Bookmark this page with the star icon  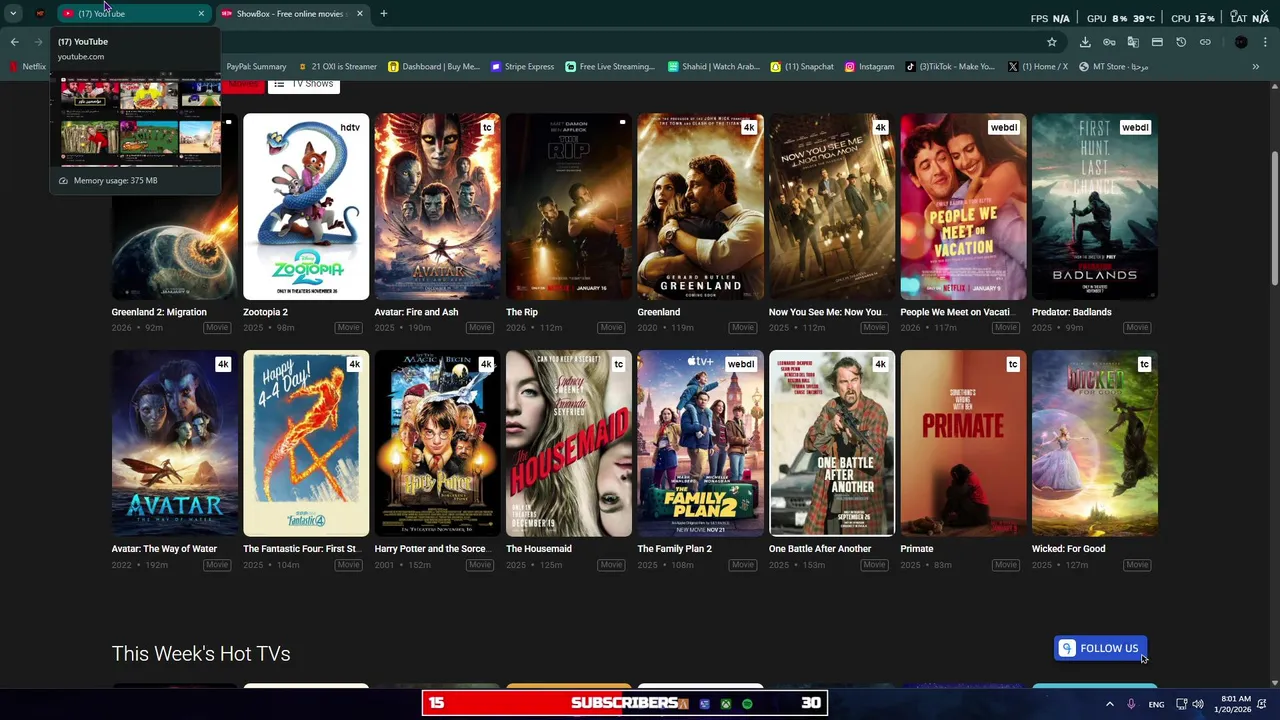point(1051,42)
